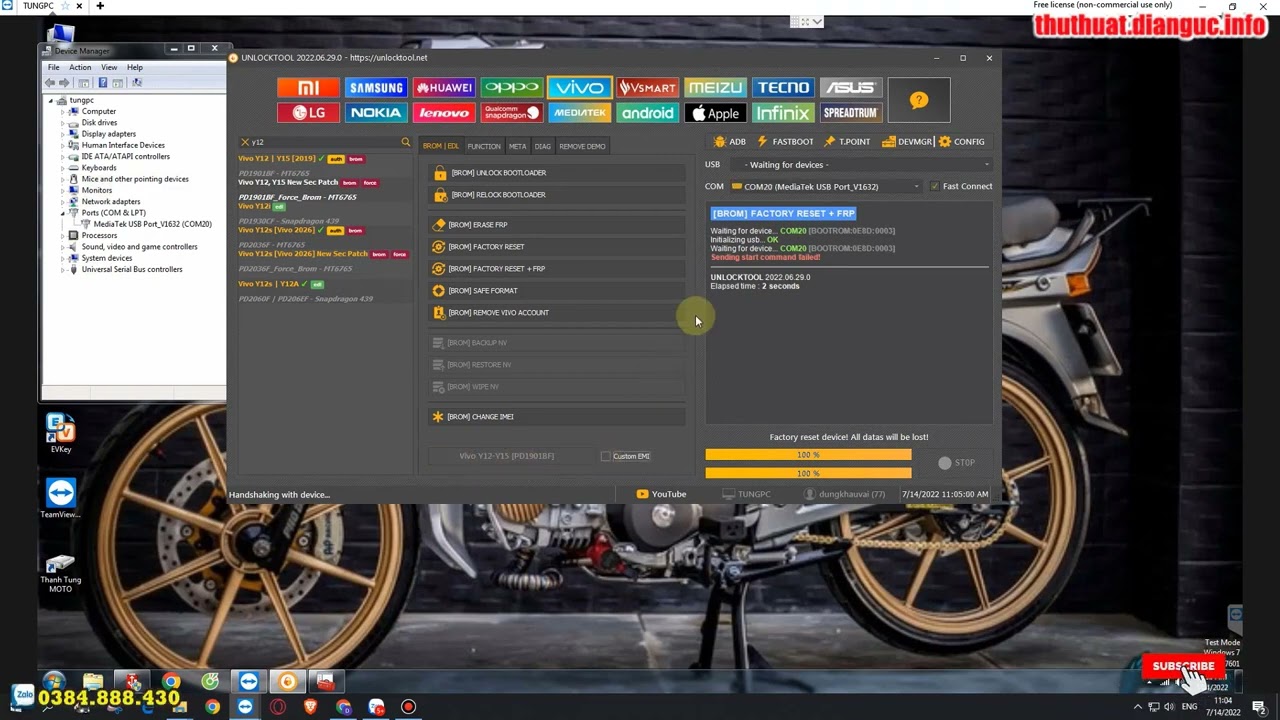The width and height of the screenshot is (1280, 720).
Task: Switch to the META tab
Action: point(517,146)
